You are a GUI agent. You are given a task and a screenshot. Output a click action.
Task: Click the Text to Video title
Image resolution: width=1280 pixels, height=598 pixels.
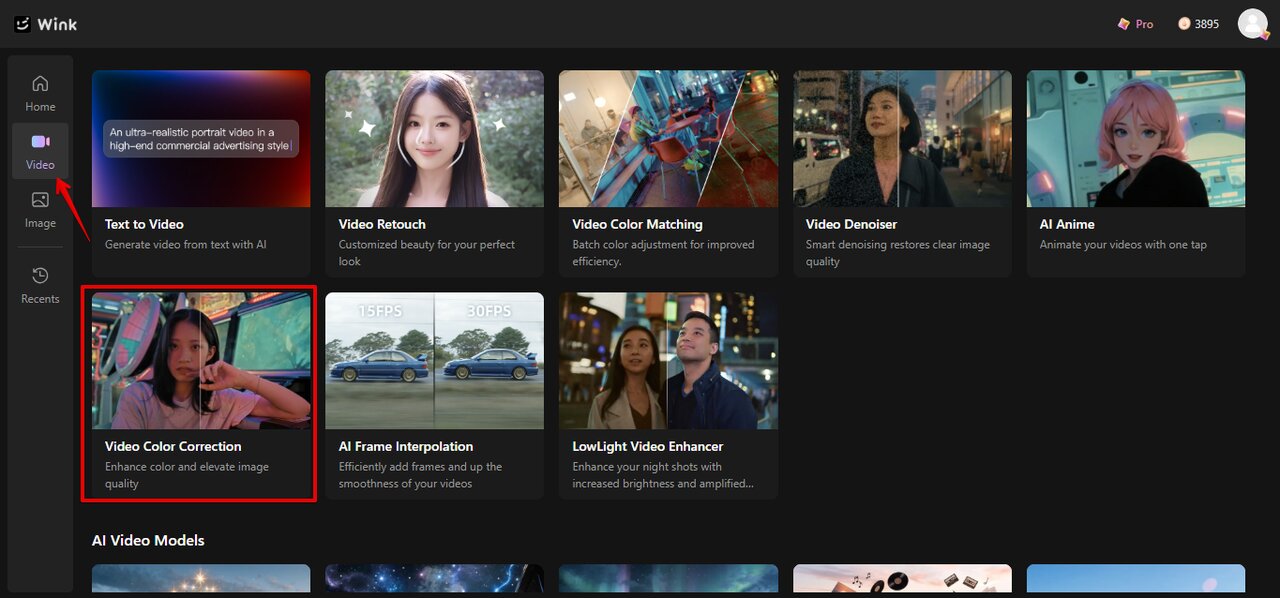(144, 224)
